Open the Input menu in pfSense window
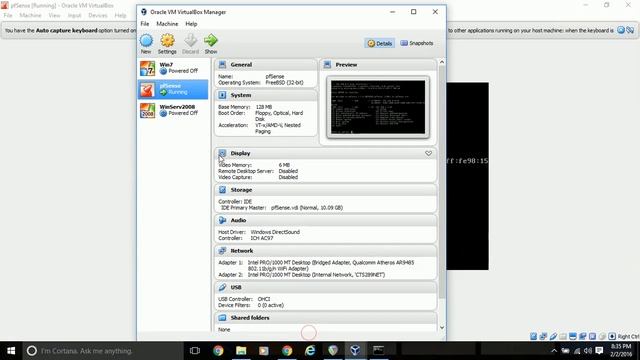640x360 pixels. point(74,15)
